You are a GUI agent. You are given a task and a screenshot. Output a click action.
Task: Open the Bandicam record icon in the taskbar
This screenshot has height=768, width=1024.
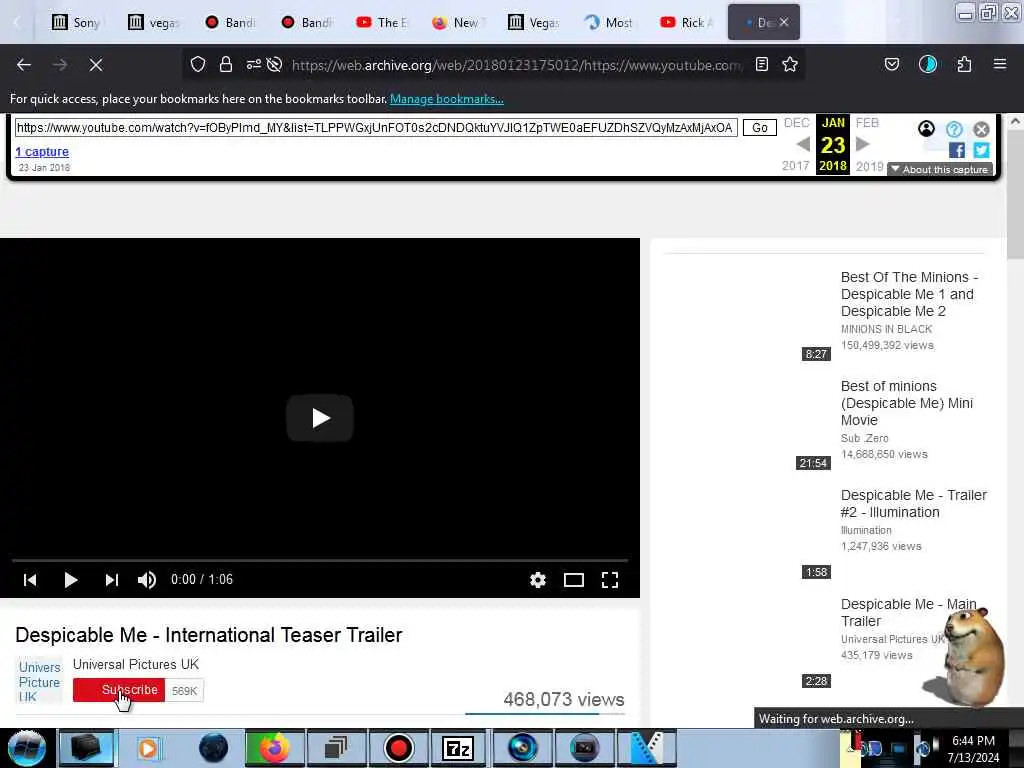tap(397, 748)
